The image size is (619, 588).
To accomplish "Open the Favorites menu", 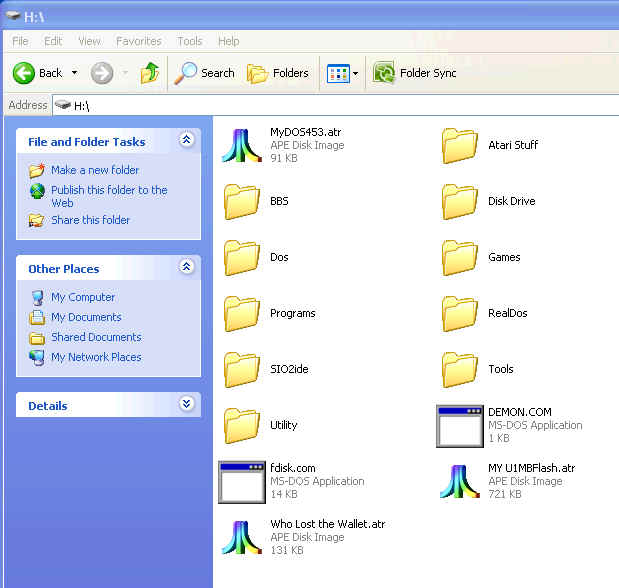I will pyautogui.click(x=139, y=41).
